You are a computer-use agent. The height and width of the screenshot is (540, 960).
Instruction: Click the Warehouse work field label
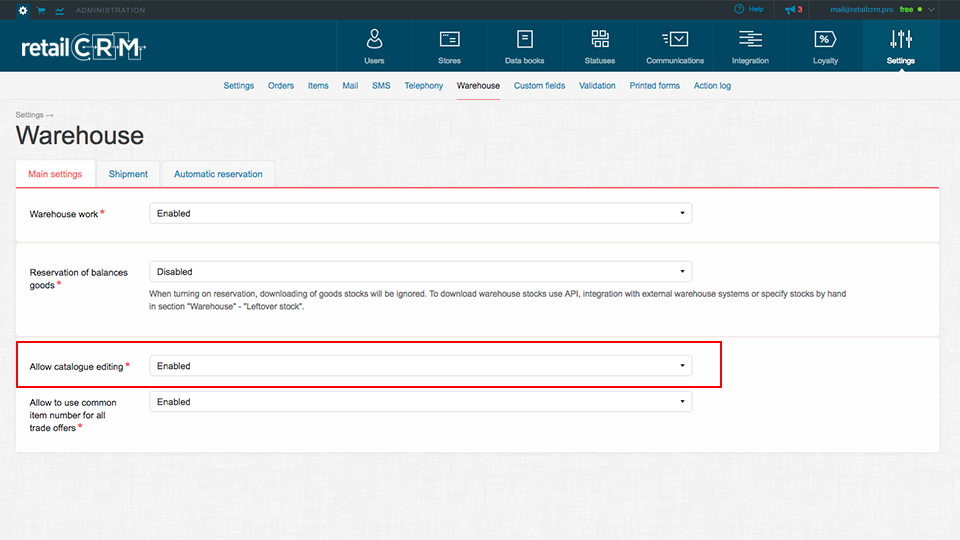click(x=64, y=214)
